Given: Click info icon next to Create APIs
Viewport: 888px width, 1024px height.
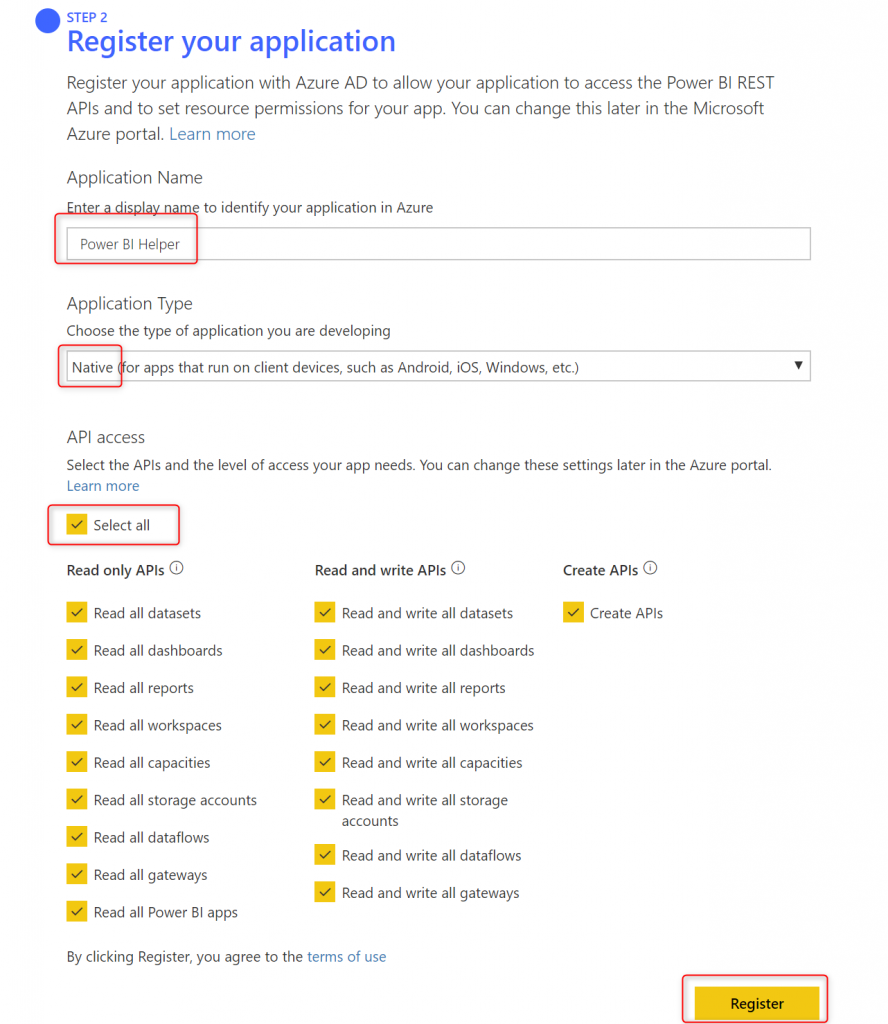Looking at the screenshot, I should coord(650,569).
